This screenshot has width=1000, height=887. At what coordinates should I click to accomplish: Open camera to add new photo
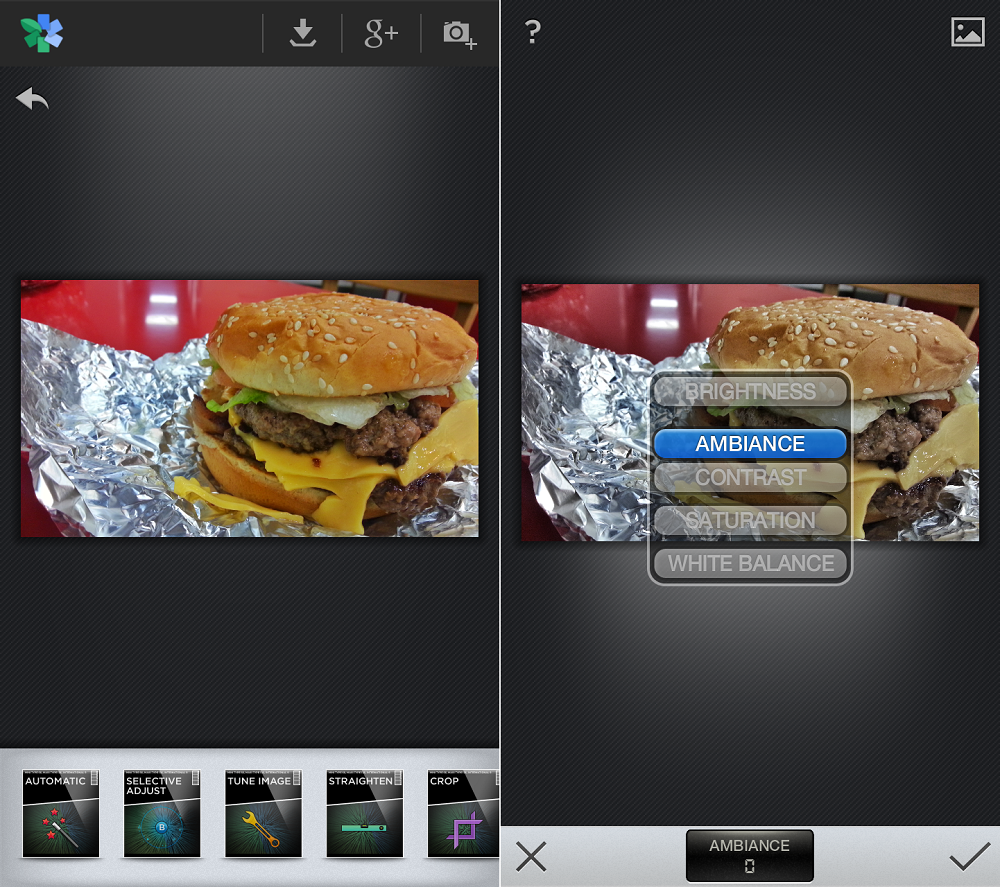coord(460,34)
